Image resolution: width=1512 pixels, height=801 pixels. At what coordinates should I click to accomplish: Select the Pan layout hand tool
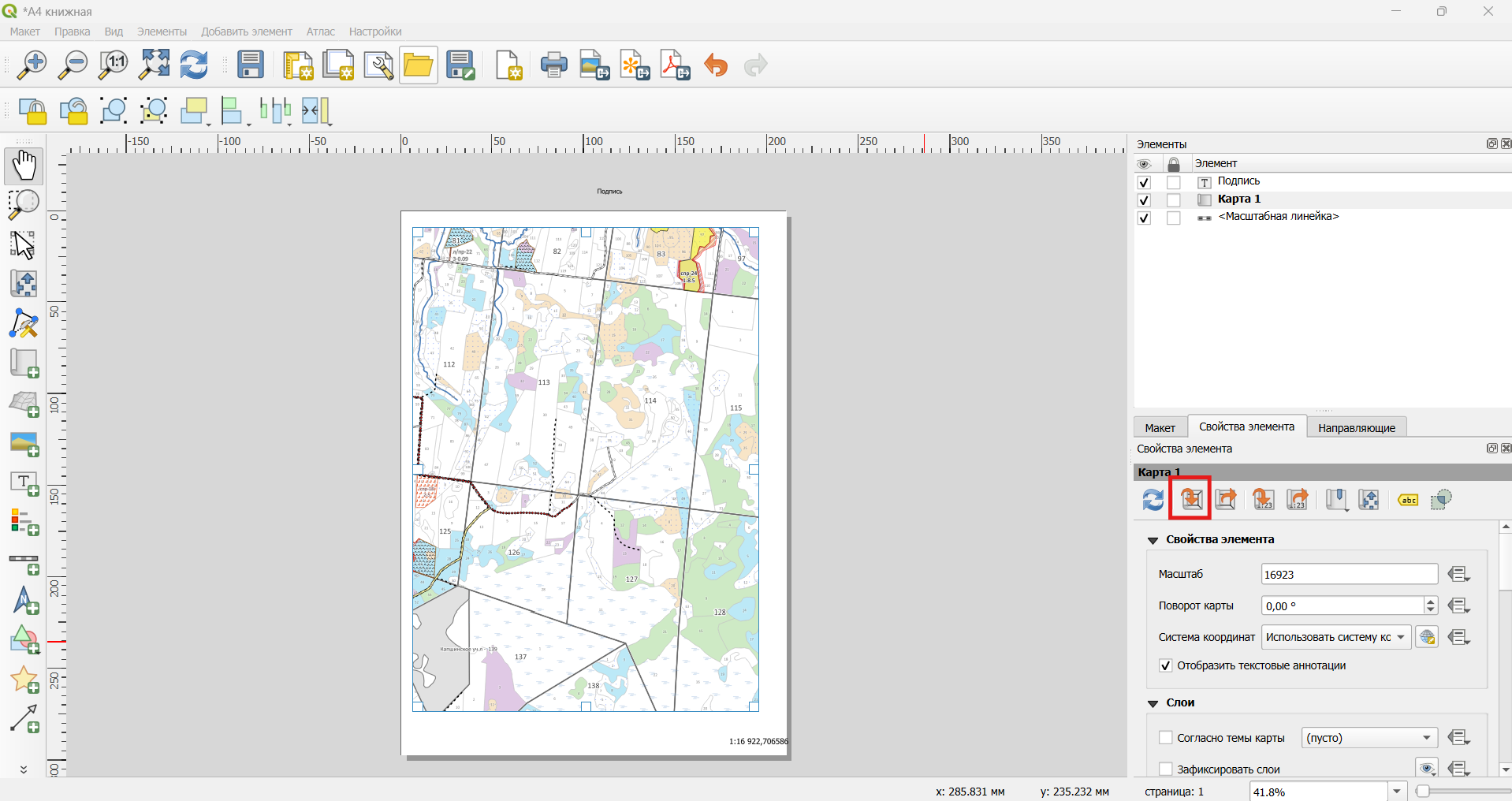tap(24, 166)
